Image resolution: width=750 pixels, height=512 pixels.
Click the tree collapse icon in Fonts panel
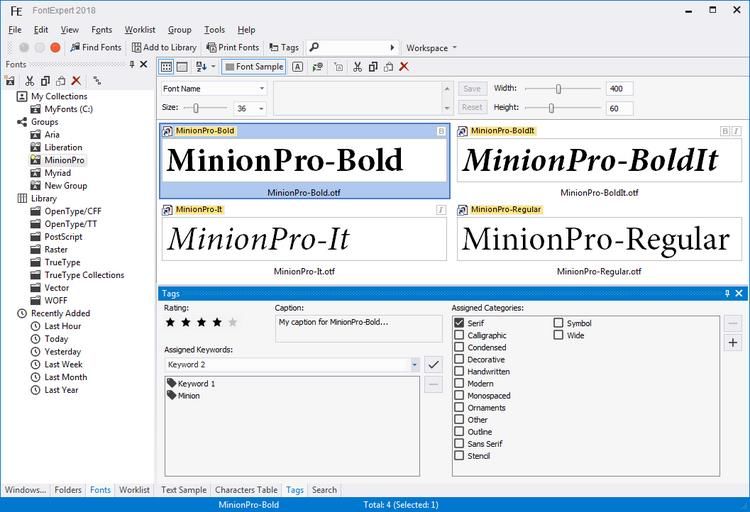click(97, 81)
